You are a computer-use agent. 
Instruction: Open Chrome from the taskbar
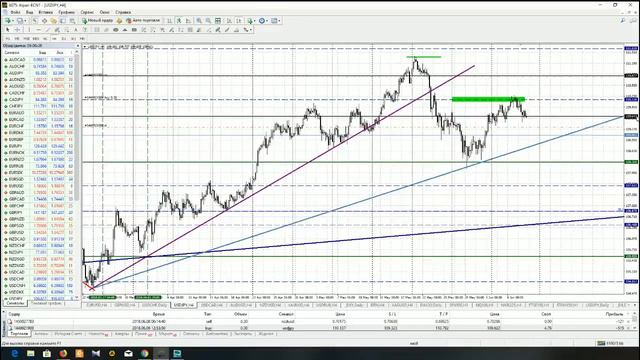coord(144,353)
